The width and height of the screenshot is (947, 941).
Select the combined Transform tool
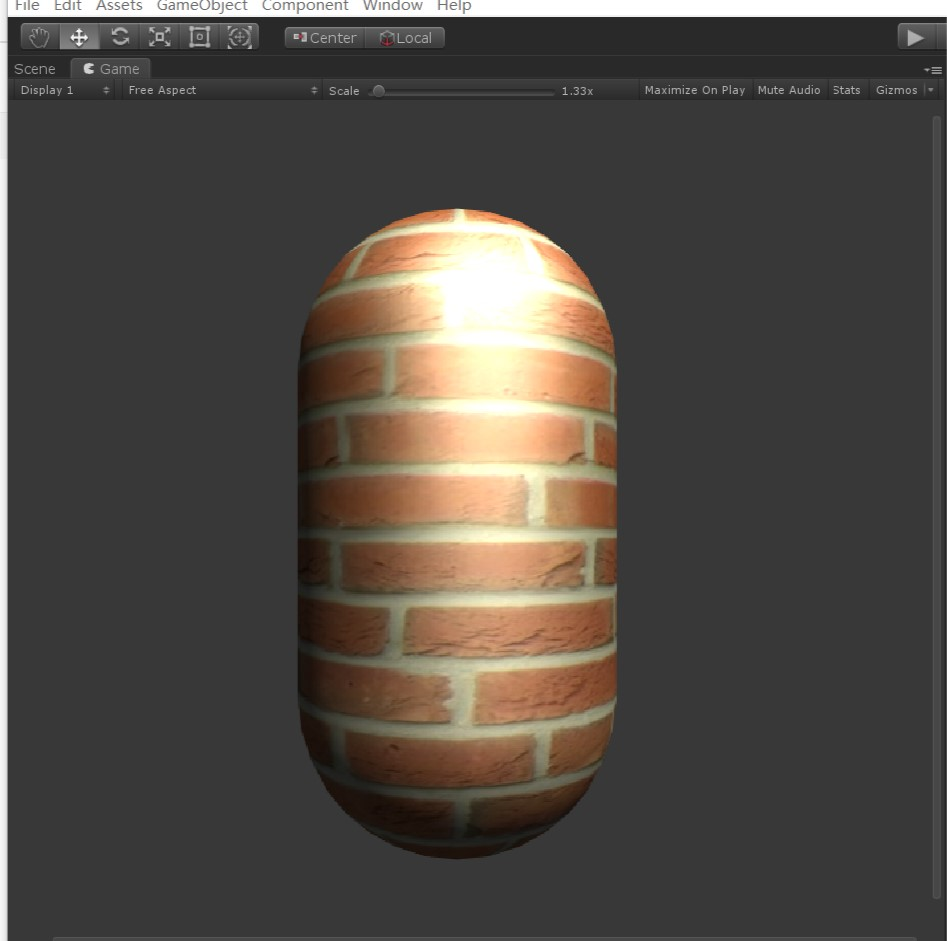click(239, 36)
